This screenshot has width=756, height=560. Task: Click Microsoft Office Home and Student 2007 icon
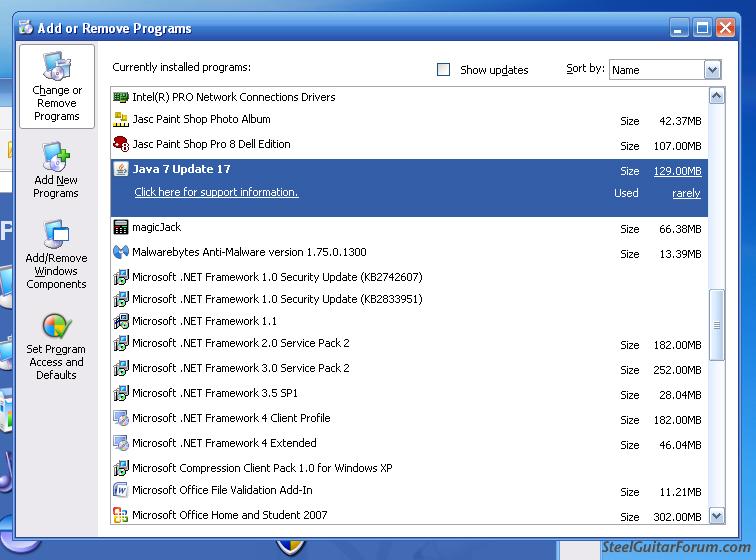tap(121, 515)
